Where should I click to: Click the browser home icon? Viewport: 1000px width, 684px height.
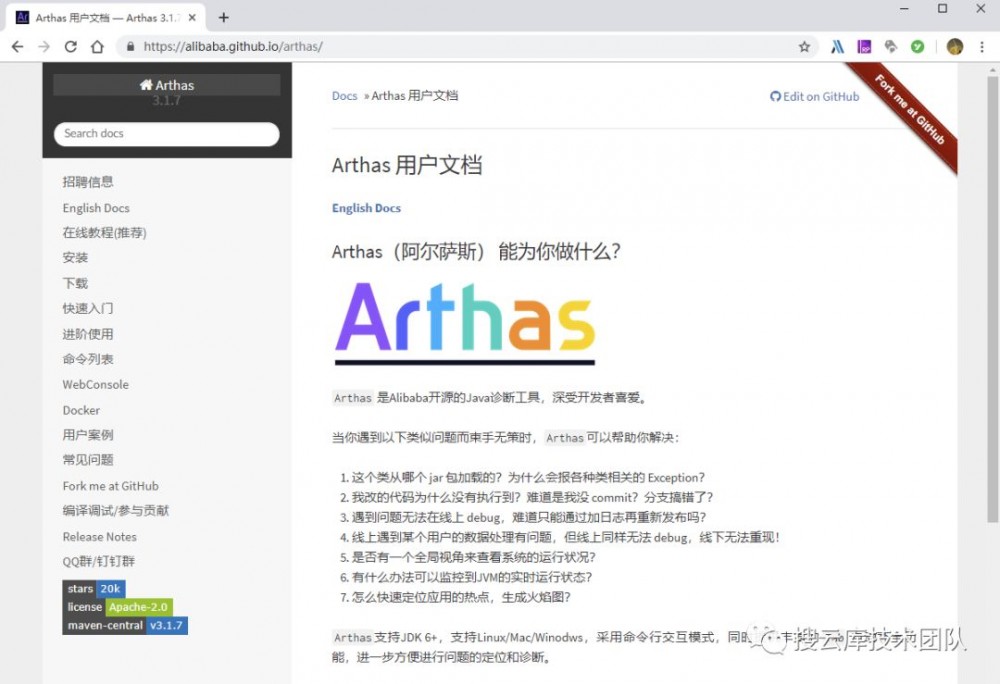(x=97, y=46)
